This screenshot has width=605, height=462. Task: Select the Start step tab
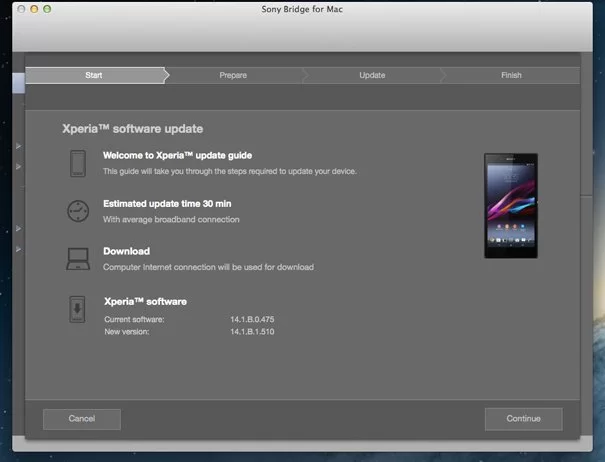click(95, 75)
